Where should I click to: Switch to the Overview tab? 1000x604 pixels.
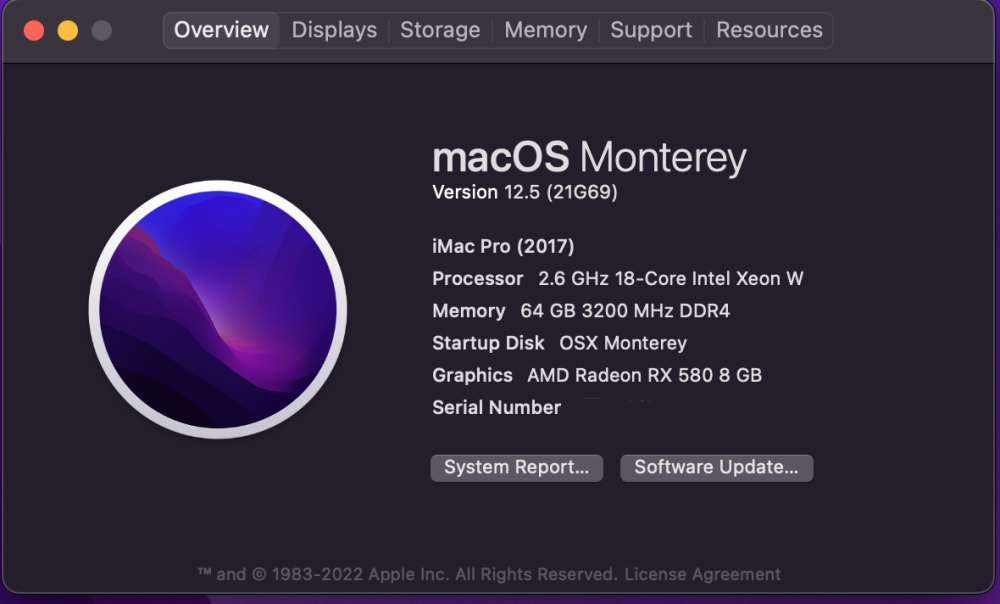[x=221, y=30]
